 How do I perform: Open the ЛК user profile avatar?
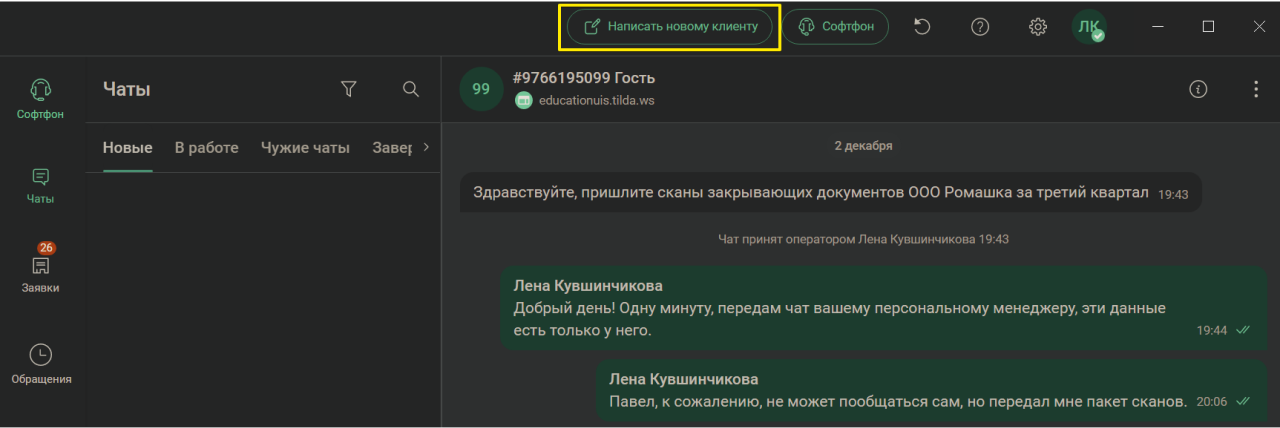tap(1089, 27)
